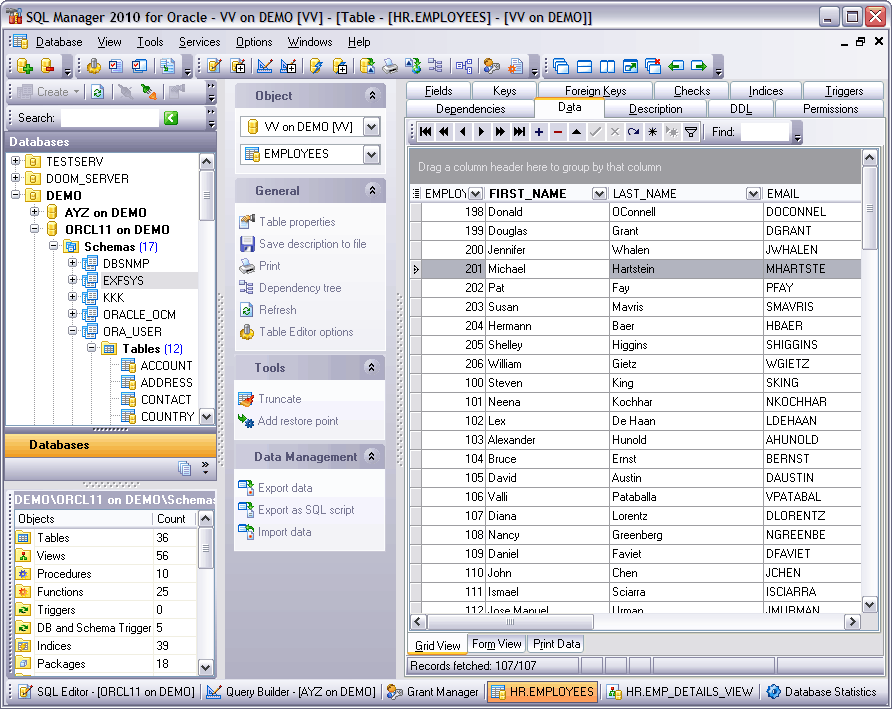This screenshot has width=892, height=709.
Task: Jump to the last record navigator button
Action: coord(519,132)
